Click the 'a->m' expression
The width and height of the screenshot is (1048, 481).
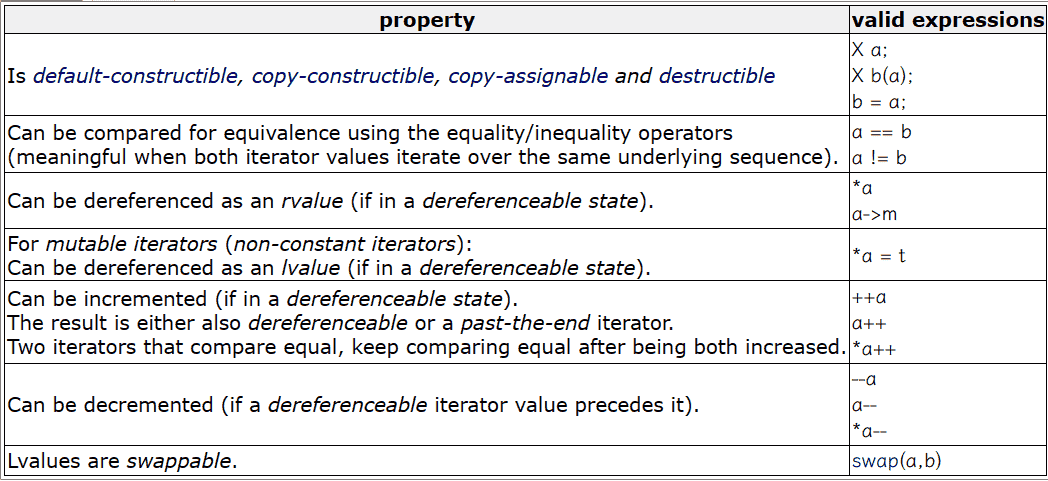[x=874, y=214]
